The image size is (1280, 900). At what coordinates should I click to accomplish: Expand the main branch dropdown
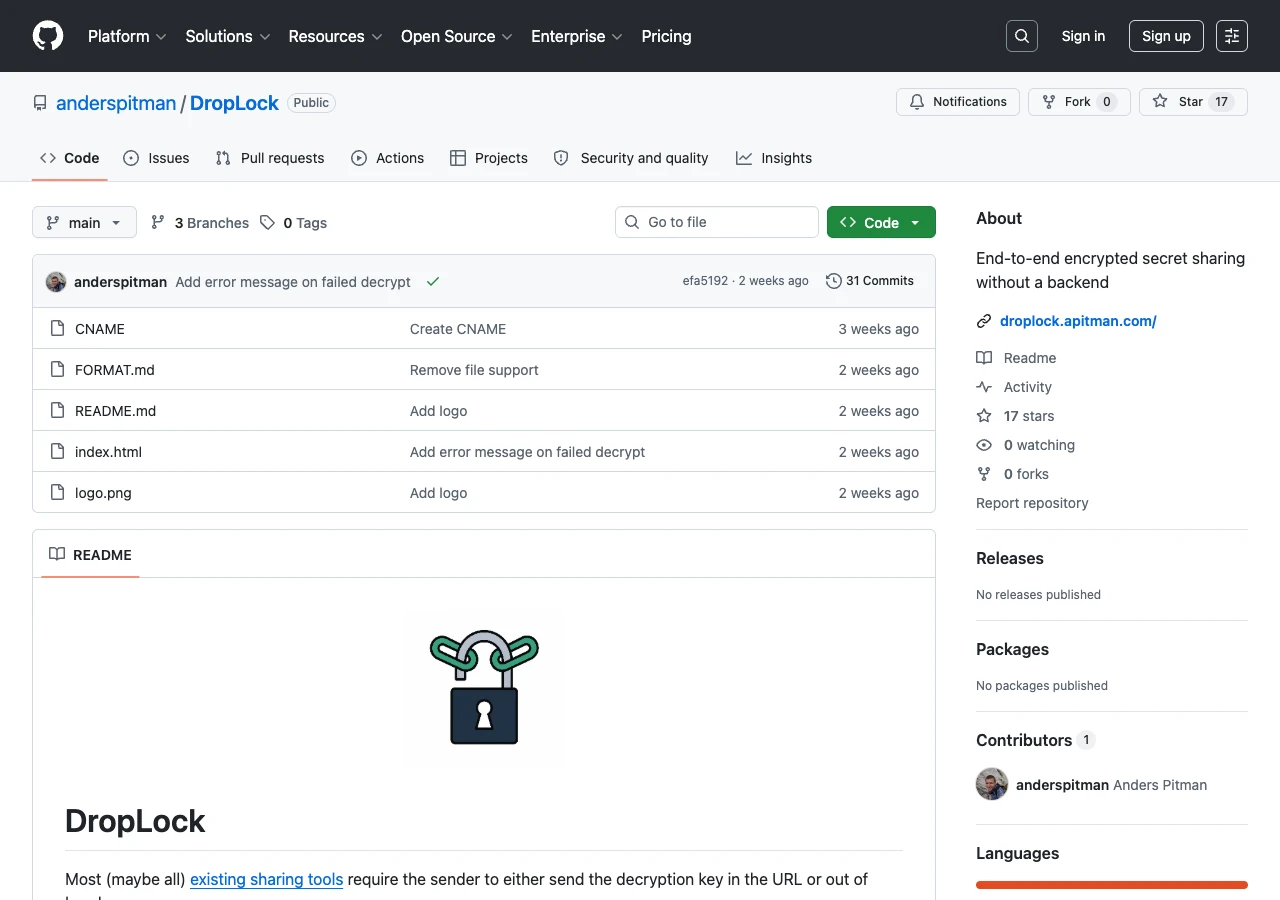pyautogui.click(x=84, y=222)
